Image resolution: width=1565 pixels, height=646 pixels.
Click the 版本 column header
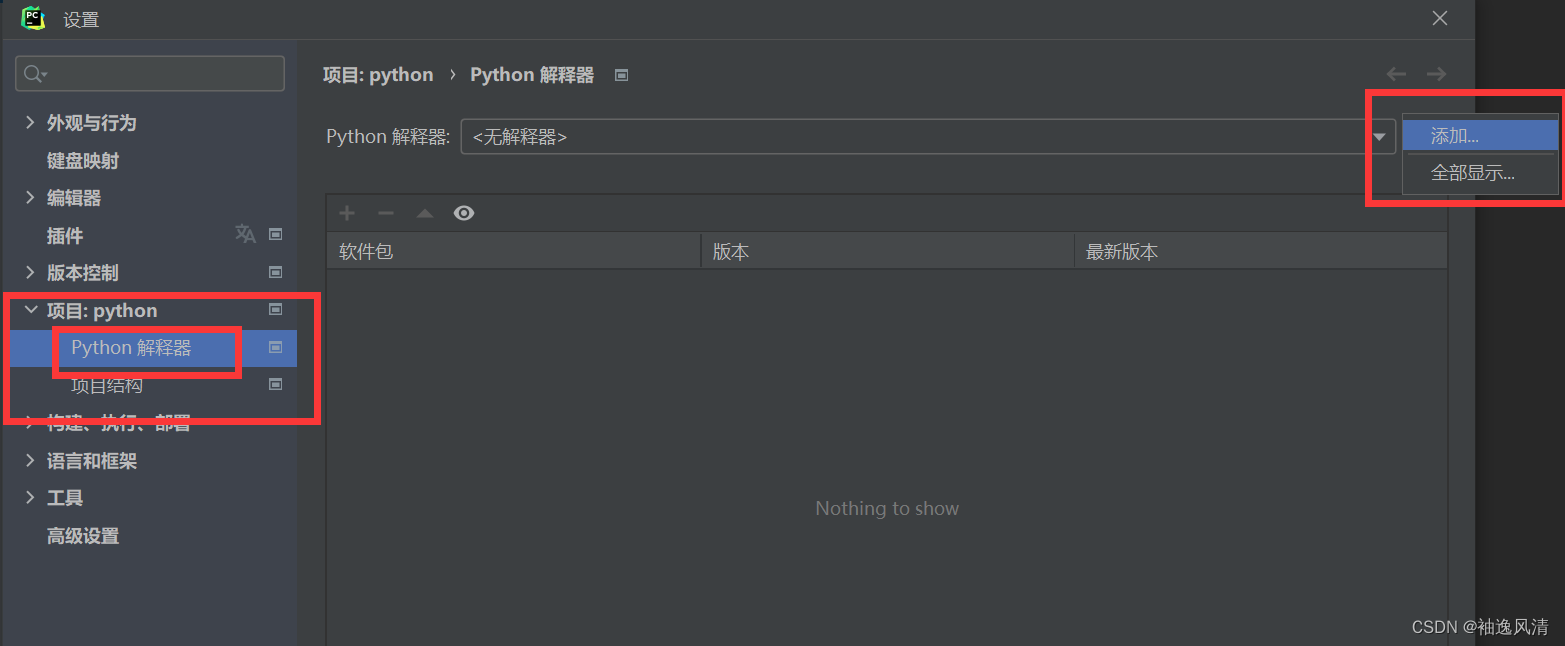(x=888, y=252)
